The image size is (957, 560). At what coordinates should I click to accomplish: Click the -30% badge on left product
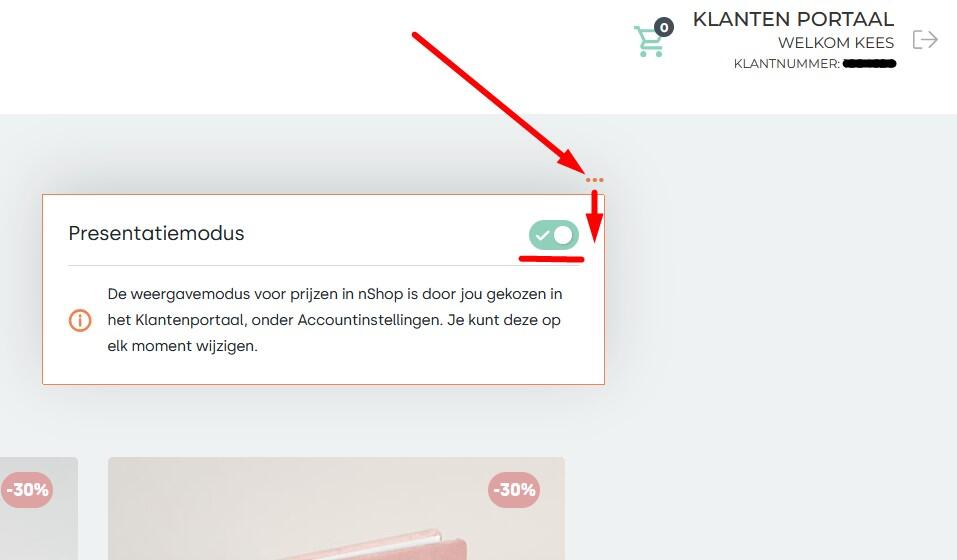coord(26,490)
